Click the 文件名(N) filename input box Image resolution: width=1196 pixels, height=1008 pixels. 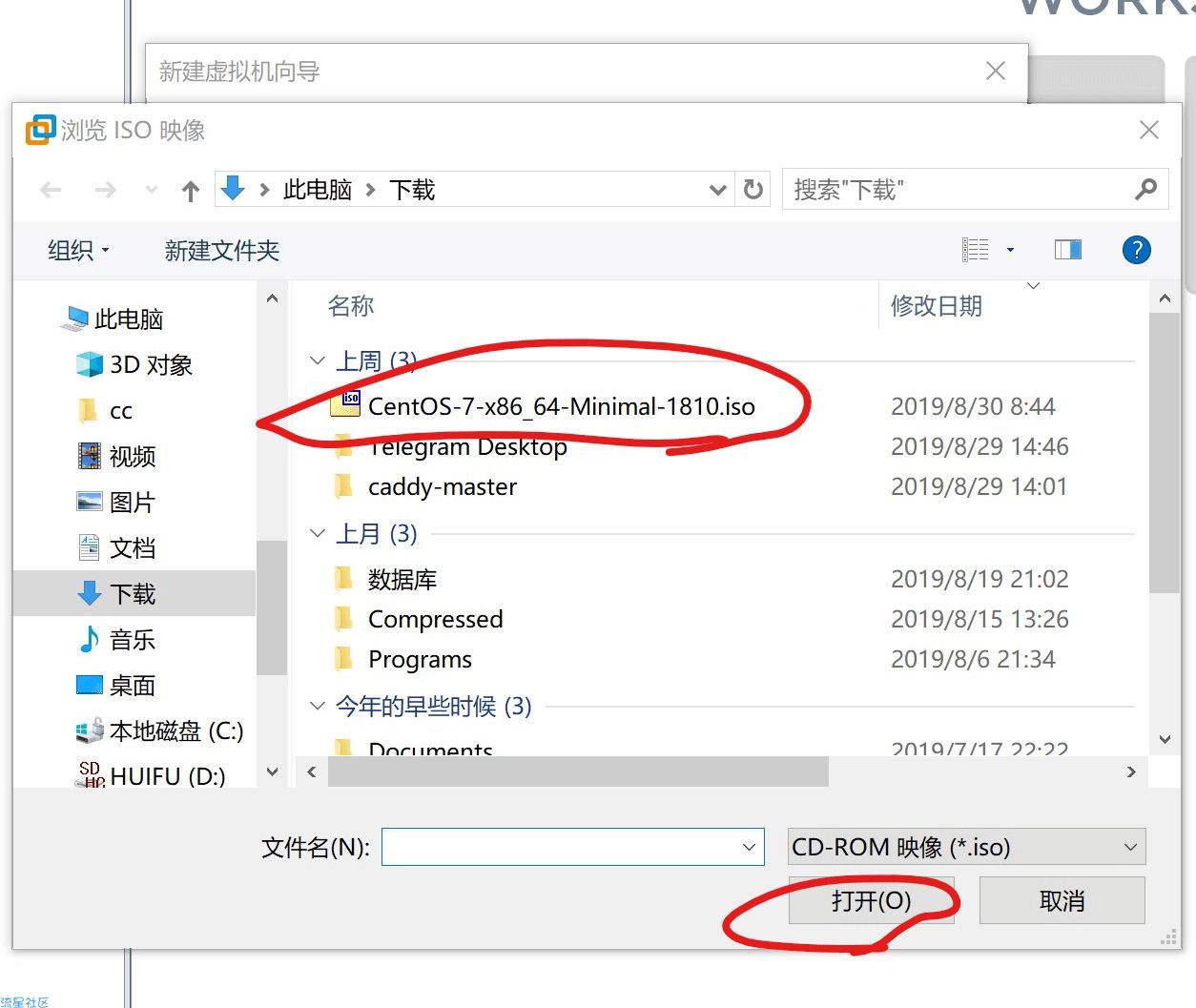click(x=573, y=847)
